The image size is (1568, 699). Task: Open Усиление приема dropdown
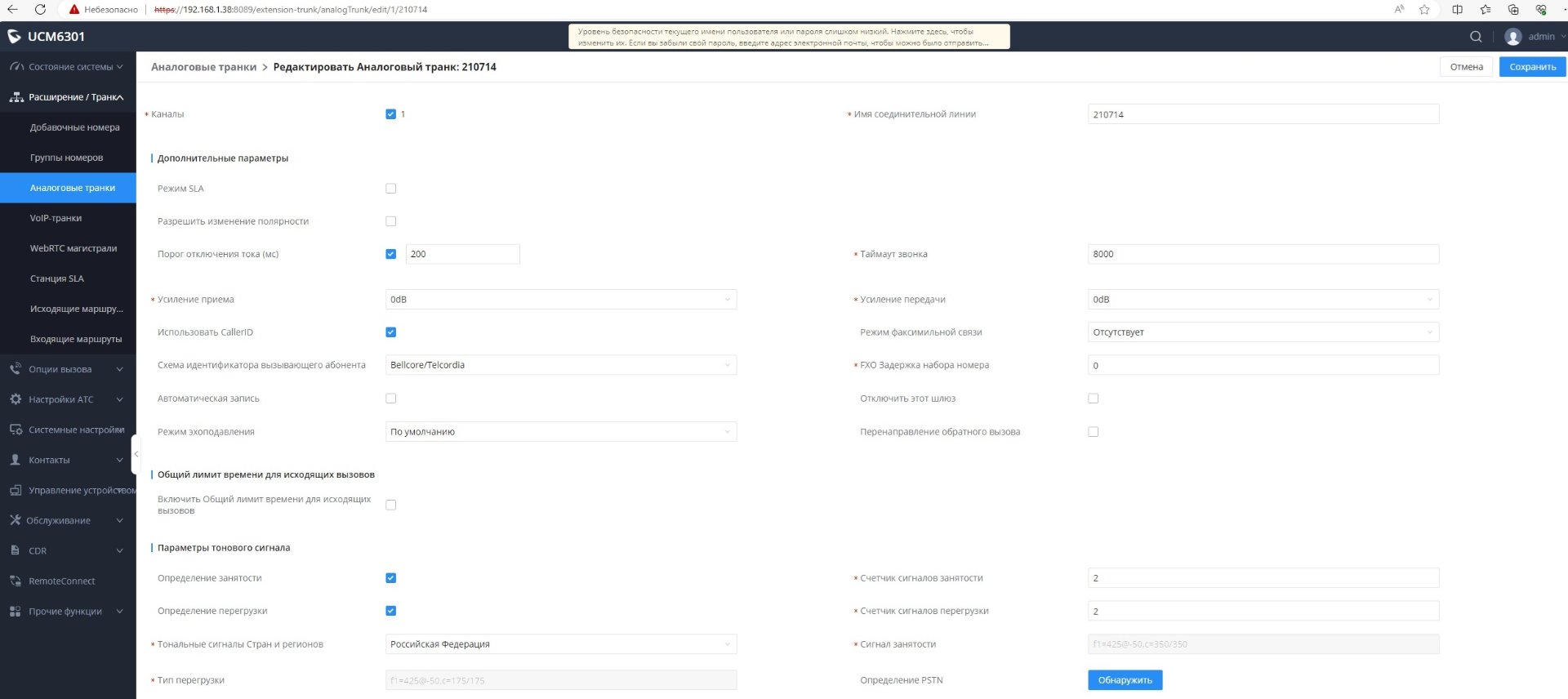coord(561,300)
